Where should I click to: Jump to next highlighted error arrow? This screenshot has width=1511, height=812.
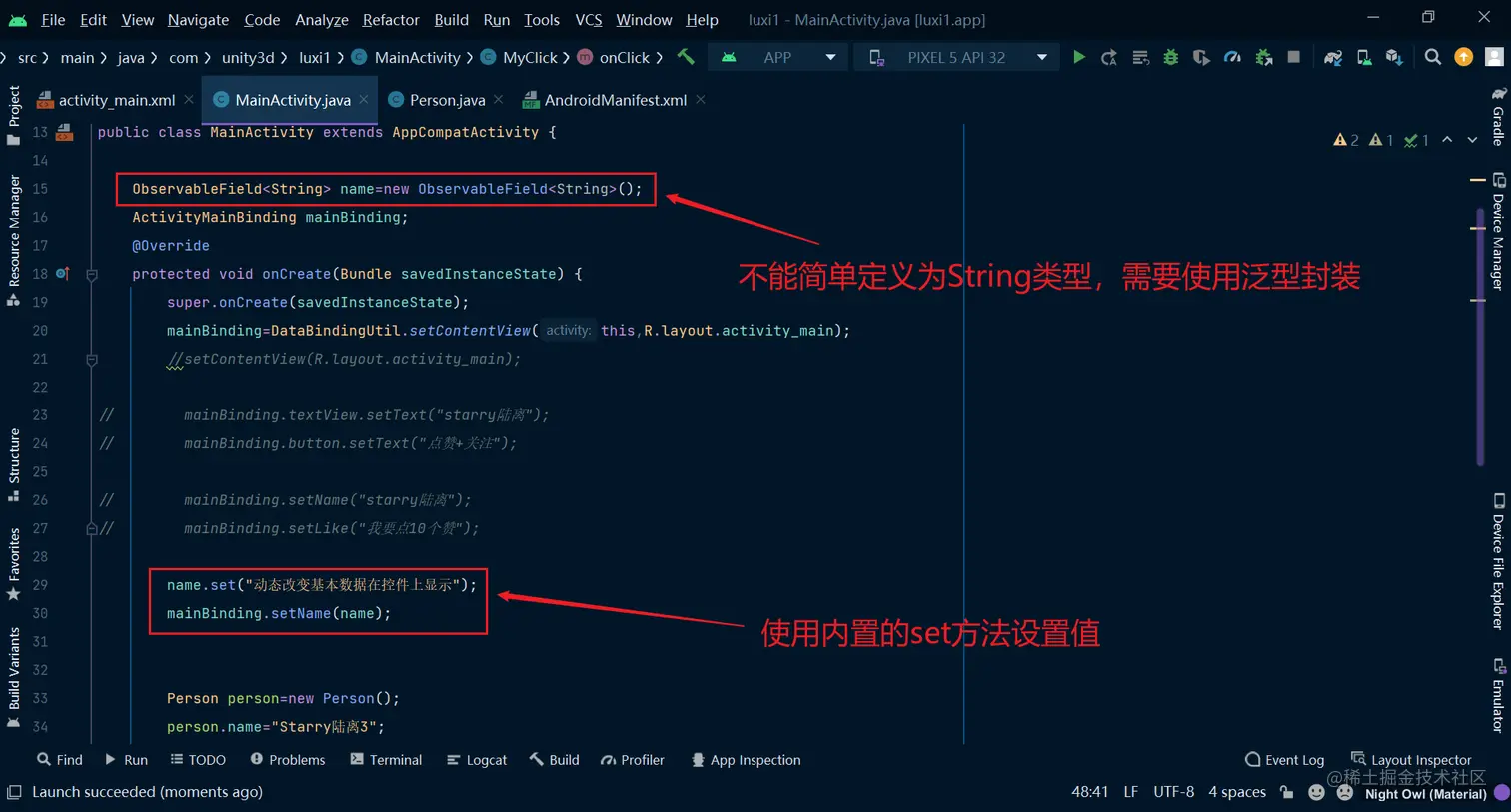coord(1472,140)
